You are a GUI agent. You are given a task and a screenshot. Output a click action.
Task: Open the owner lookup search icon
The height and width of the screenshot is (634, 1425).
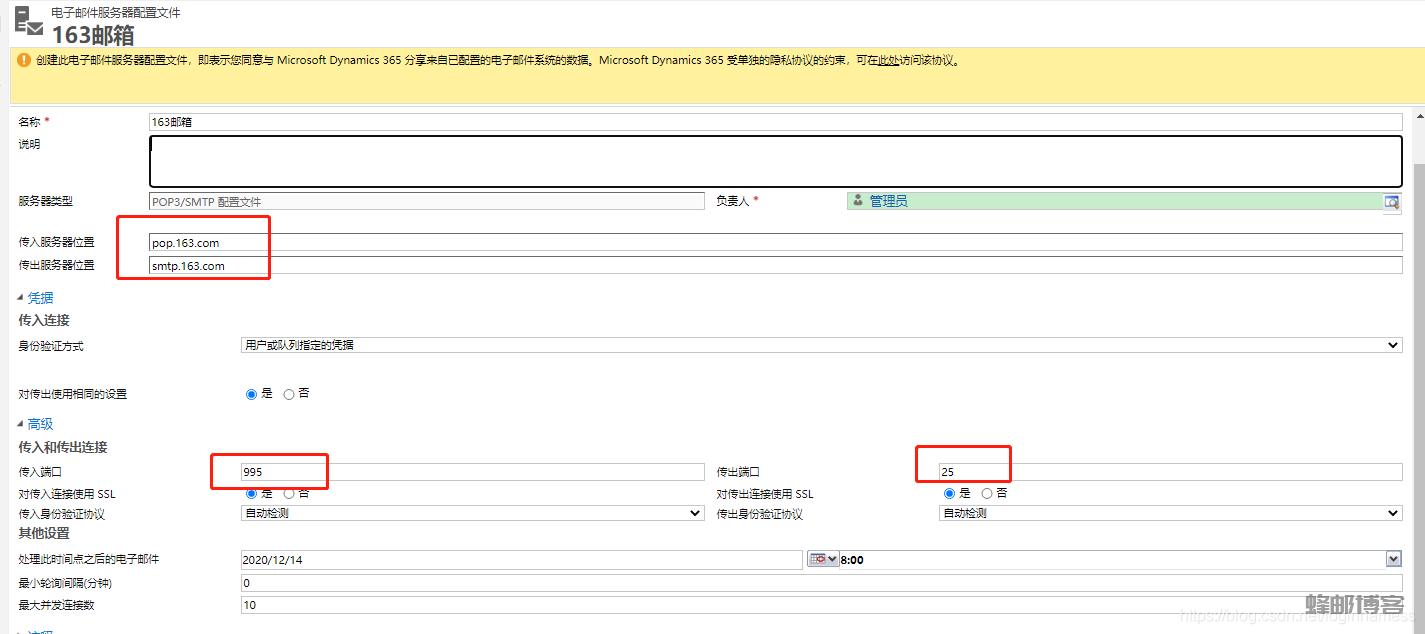click(x=1391, y=202)
